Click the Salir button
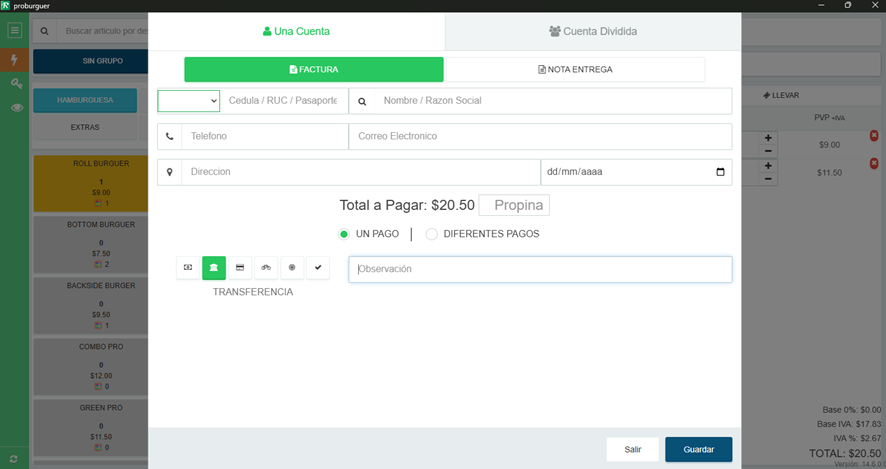886x469 pixels. coord(632,449)
